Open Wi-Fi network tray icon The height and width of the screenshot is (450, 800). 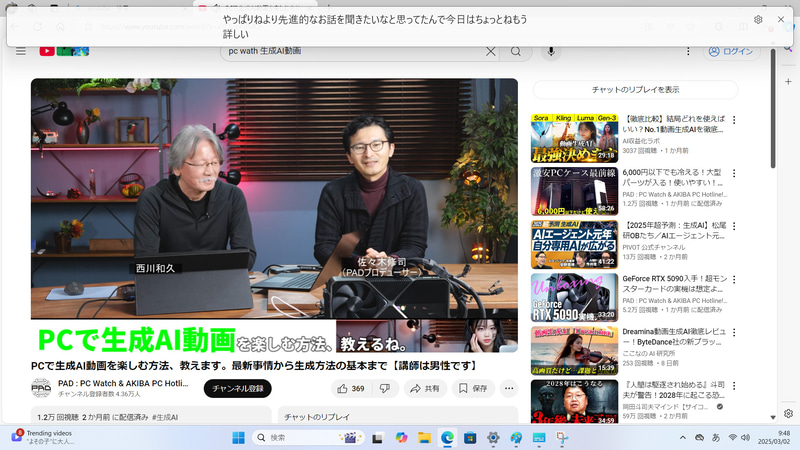tap(733, 438)
